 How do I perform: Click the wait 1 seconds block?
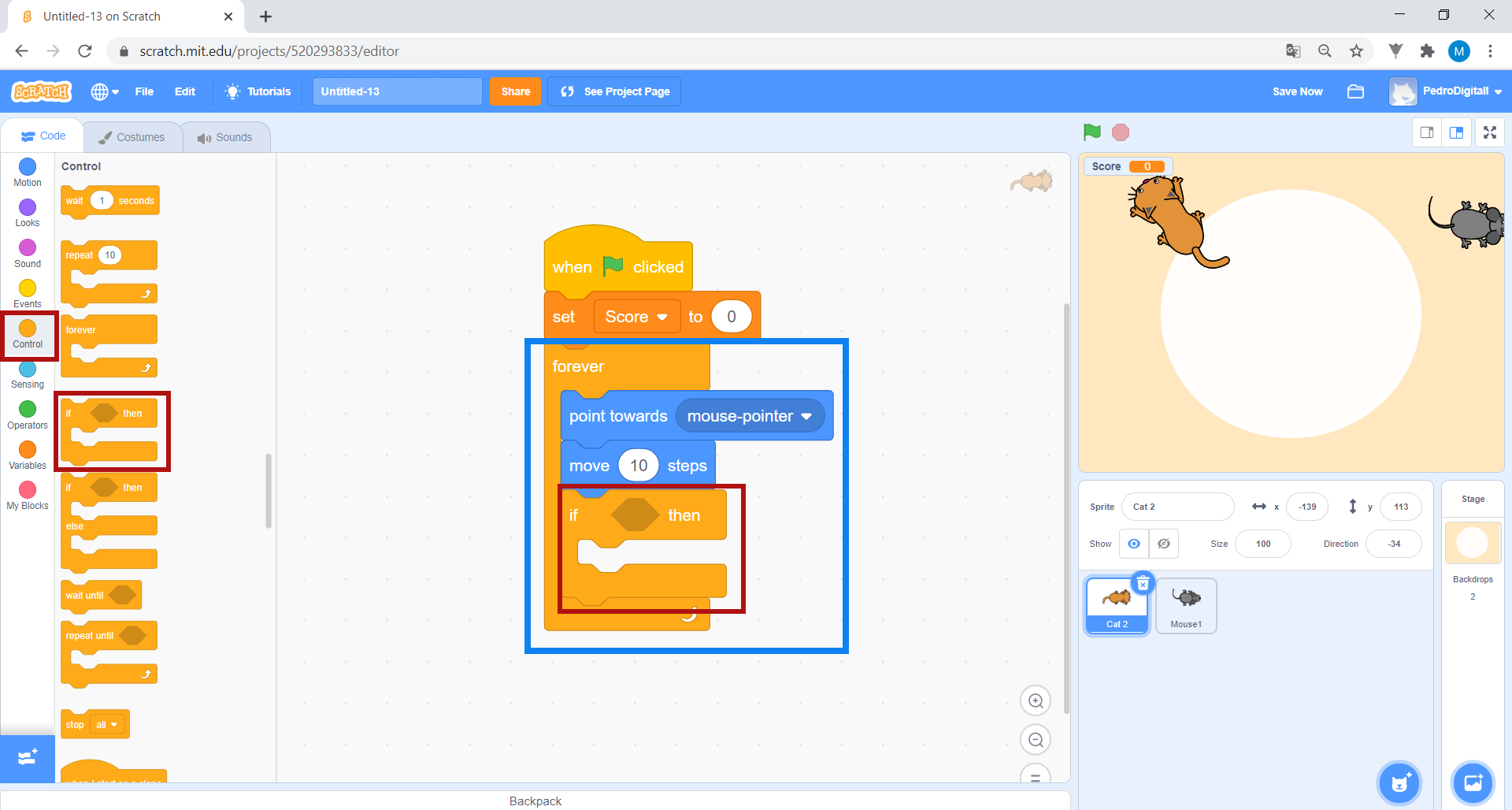tap(110, 201)
